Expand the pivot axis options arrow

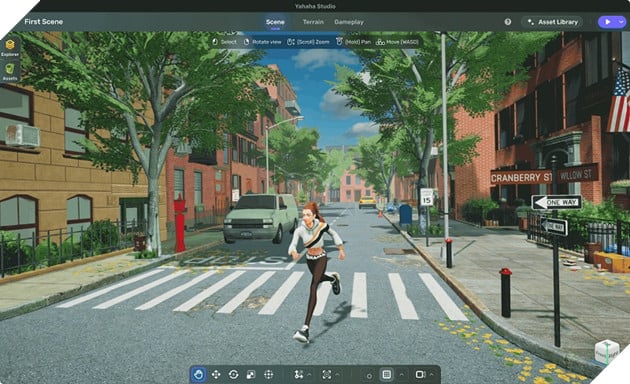coord(309,374)
